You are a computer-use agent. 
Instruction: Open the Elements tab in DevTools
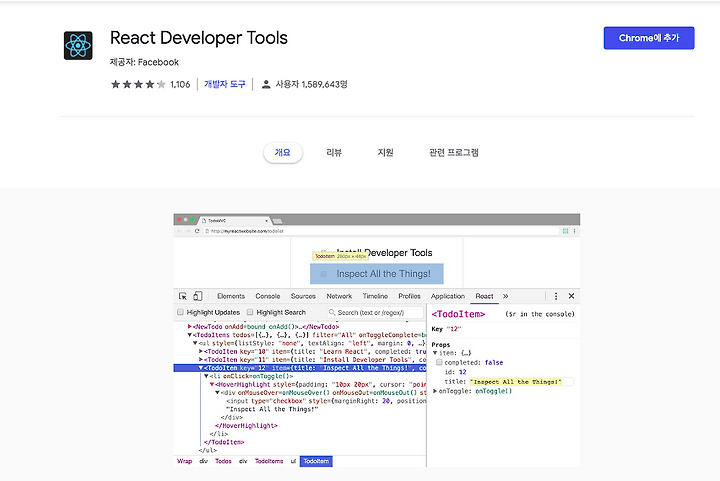click(x=231, y=296)
